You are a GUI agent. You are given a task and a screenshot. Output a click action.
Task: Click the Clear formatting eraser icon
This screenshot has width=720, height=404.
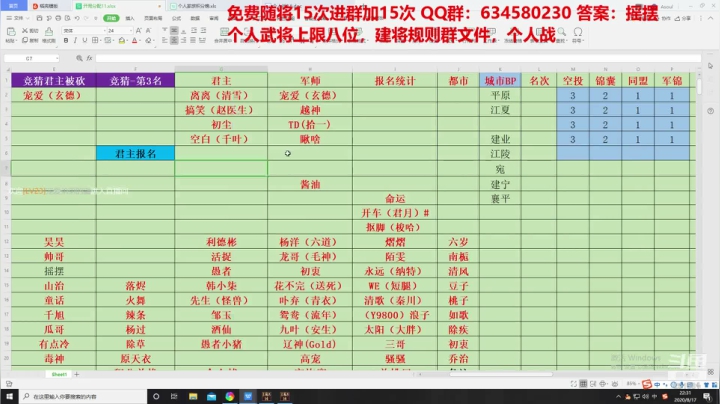pyautogui.click(x=148, y=40)
